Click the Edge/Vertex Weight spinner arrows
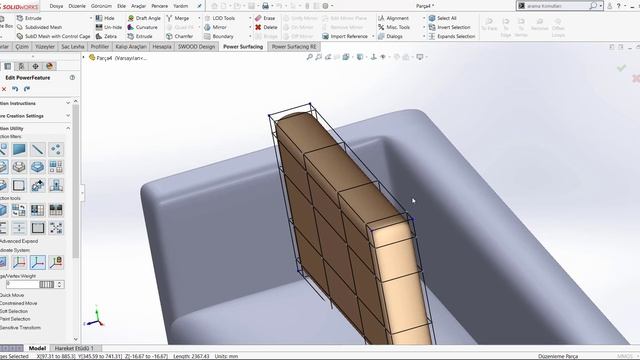640x360 pixels. [x=60, y=284]
